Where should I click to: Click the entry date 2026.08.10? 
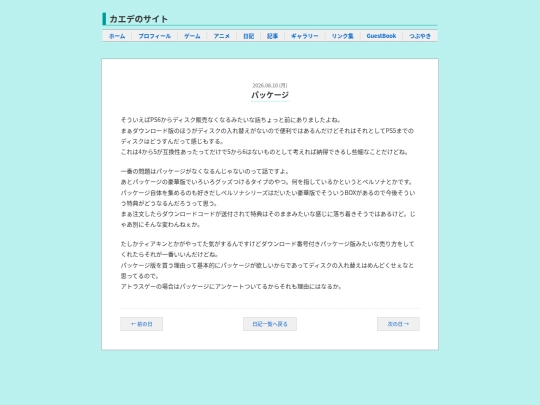[x=270, y=85]
